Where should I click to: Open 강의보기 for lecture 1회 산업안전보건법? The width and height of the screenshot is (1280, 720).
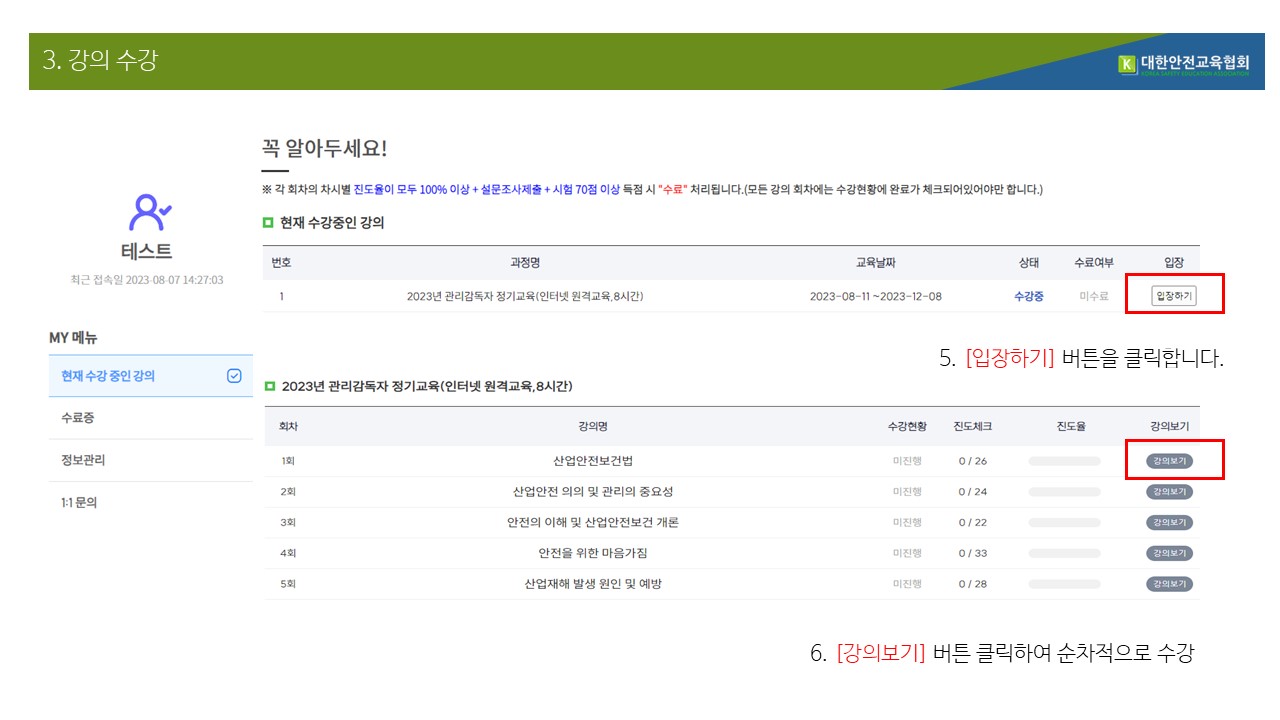coord(1169,461)
